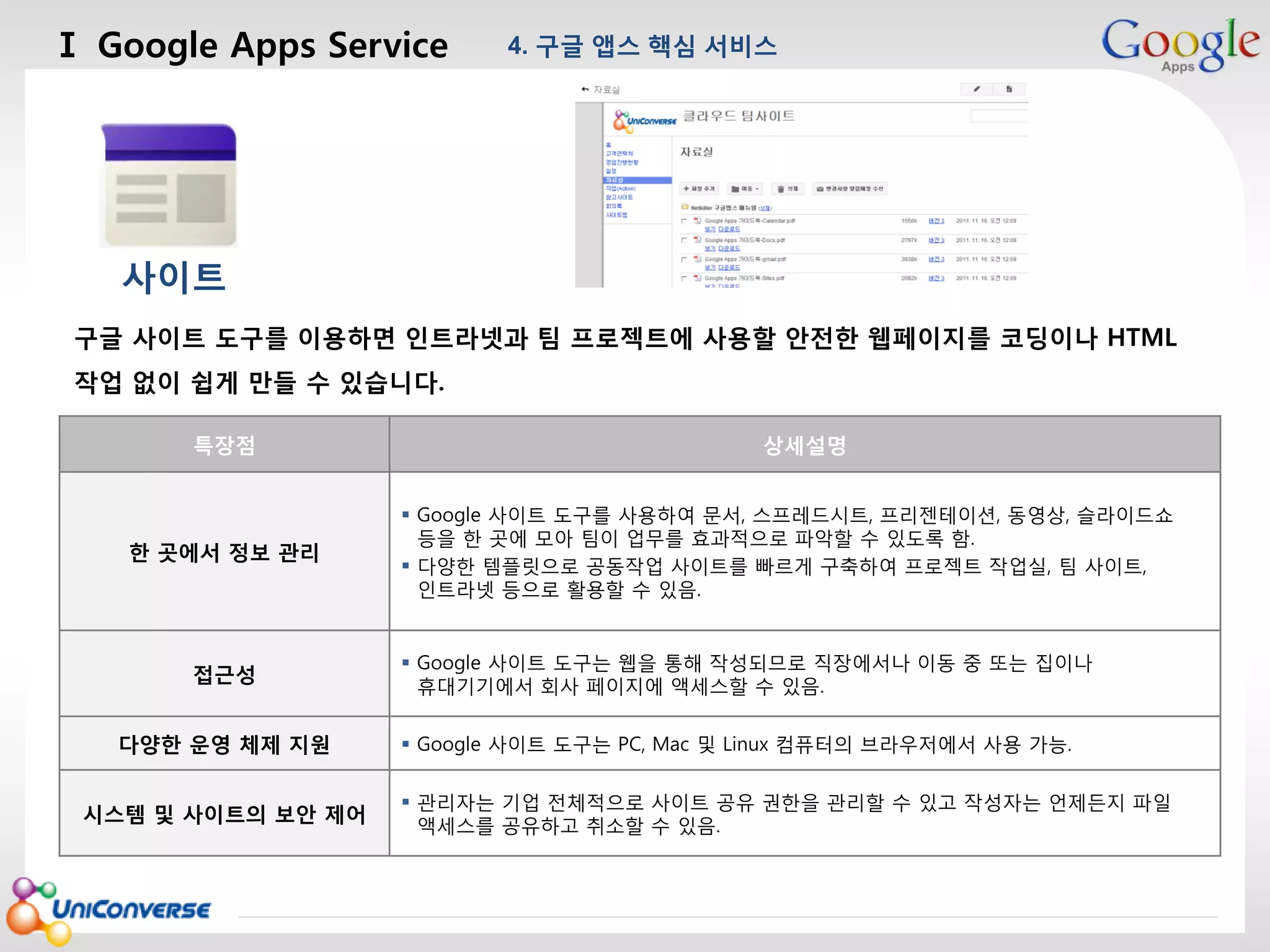Click the PDF icon for Docs.pdf
This screenshot has width=1270, height=952.
tap(697, 240)
